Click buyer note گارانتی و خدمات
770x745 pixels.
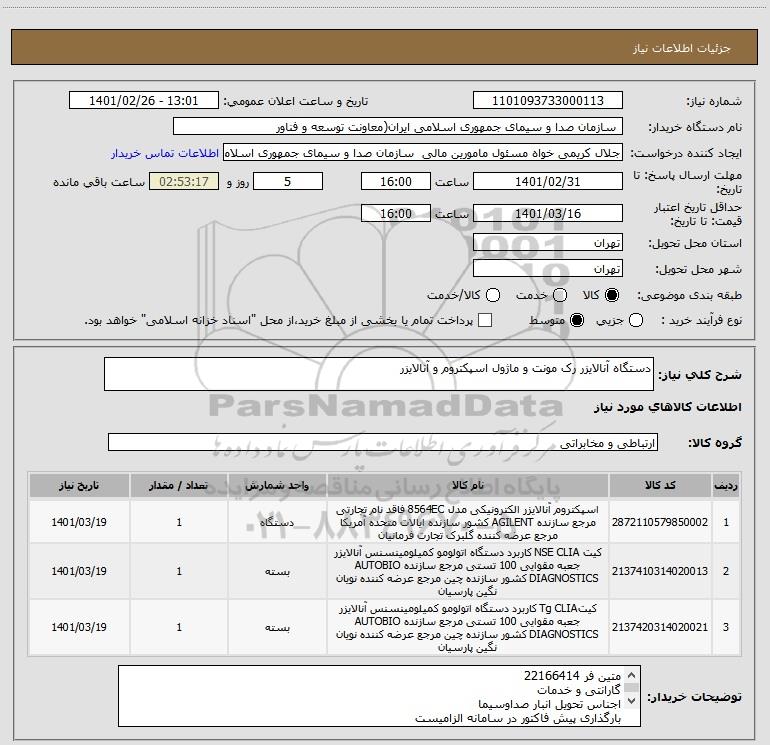tap(578, 690)
